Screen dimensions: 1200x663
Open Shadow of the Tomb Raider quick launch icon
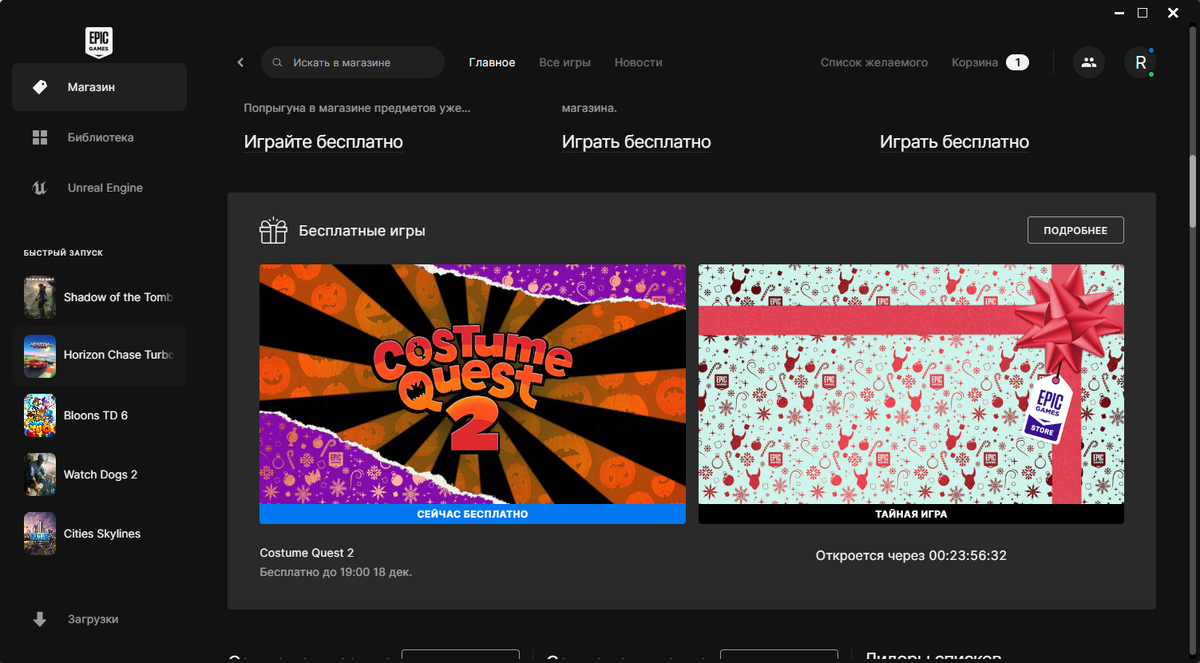point(40,297)
